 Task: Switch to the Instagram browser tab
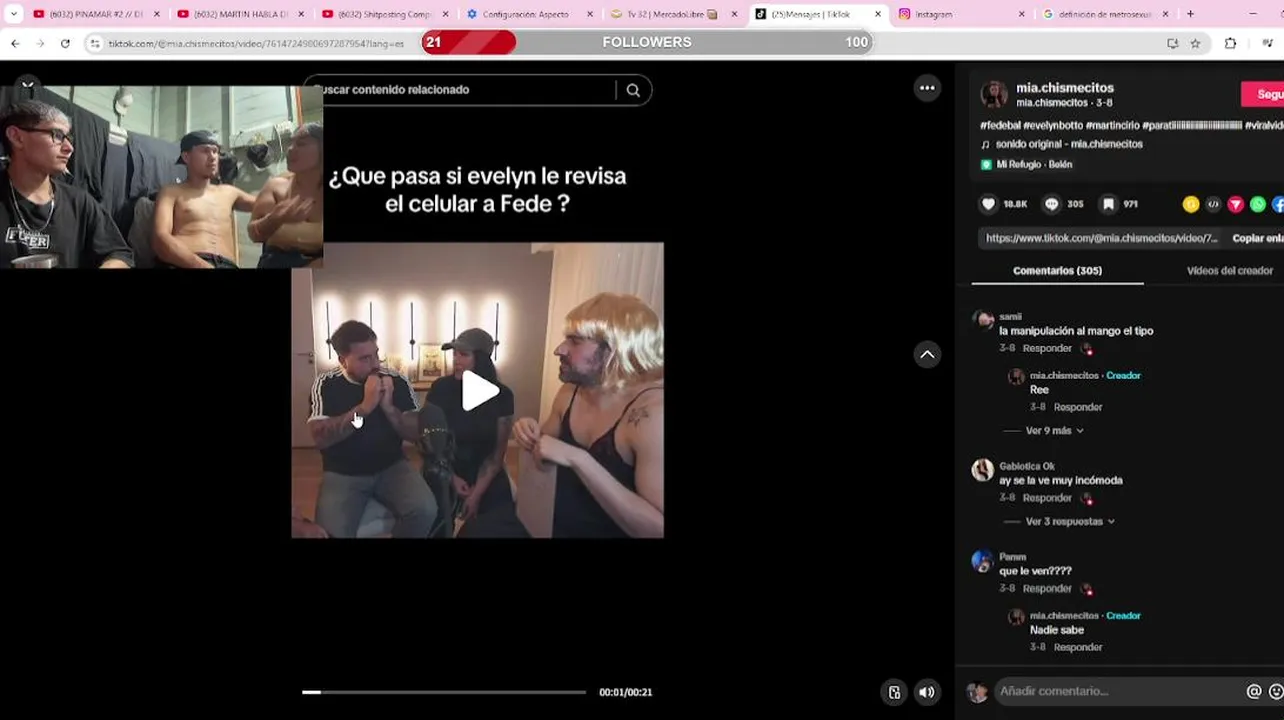(961, 14)
